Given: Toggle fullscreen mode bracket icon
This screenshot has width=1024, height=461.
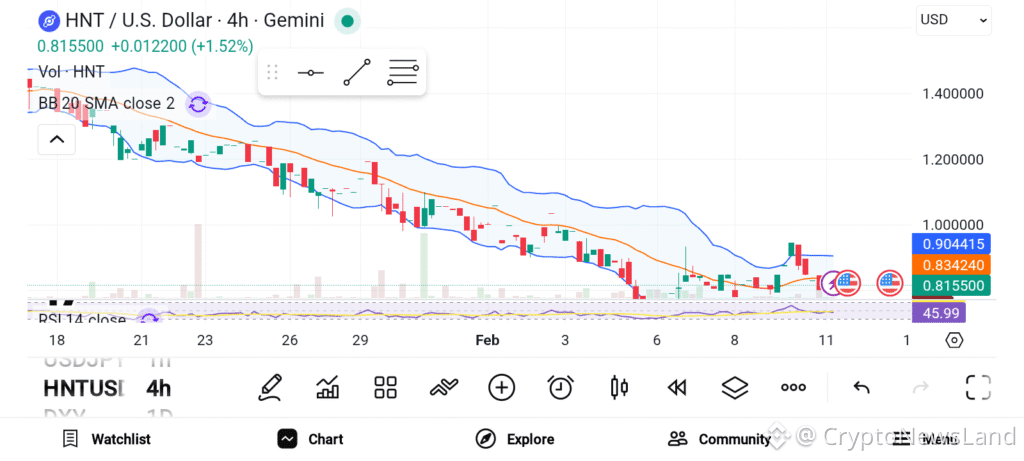Looking at the screenshot, I should pyautogui.click(x=978, y=387).
